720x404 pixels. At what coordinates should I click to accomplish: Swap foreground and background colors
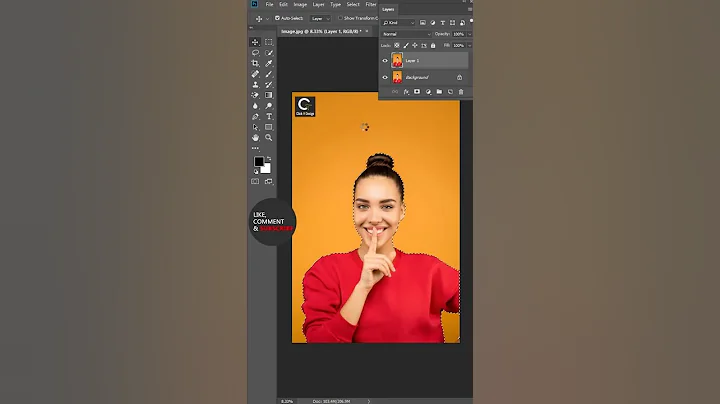coord(269,159)
